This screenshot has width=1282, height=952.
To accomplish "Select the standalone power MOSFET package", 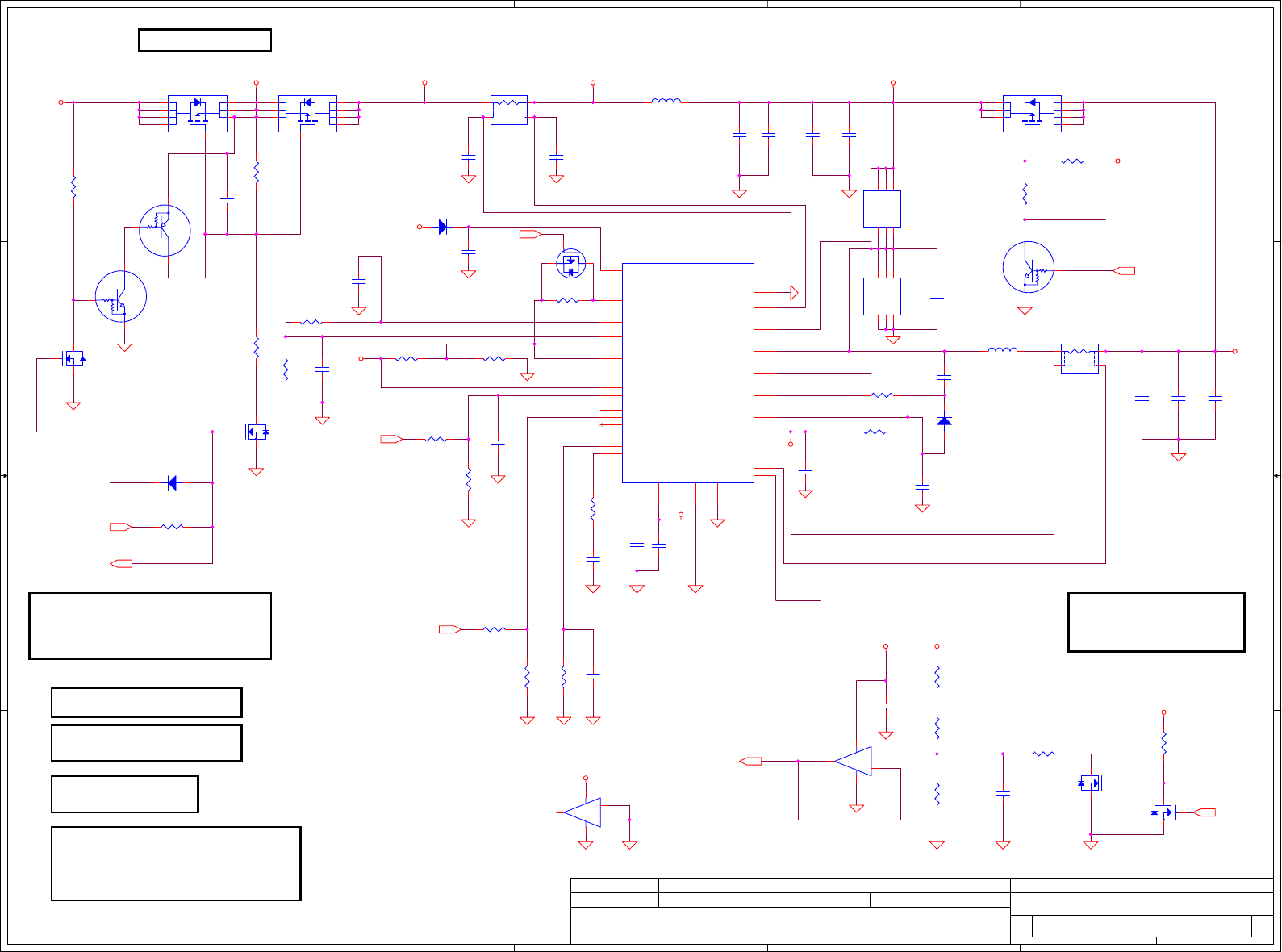I will click(x=1032, y=113).
